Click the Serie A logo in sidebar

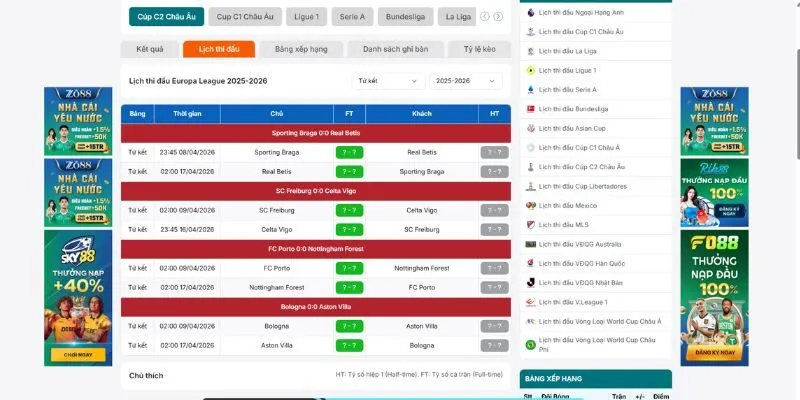pyautogui.click(x=530, y=89)
